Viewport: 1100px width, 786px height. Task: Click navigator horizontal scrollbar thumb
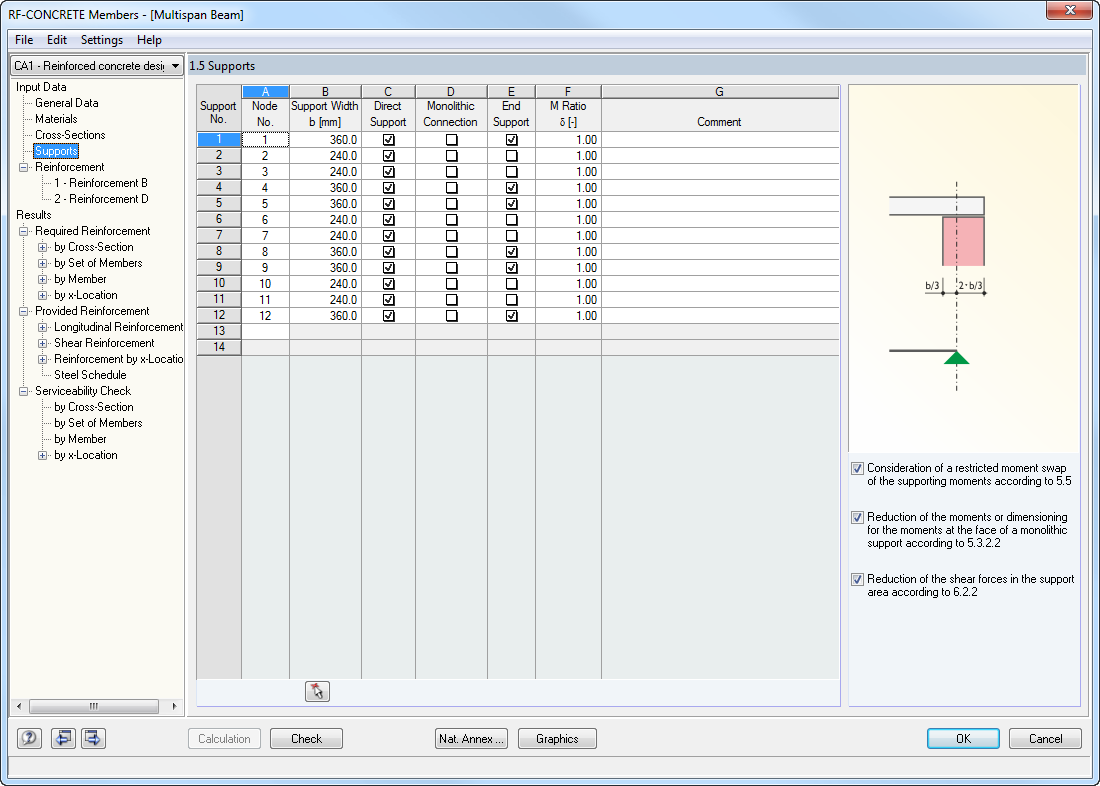coord(93,706)
